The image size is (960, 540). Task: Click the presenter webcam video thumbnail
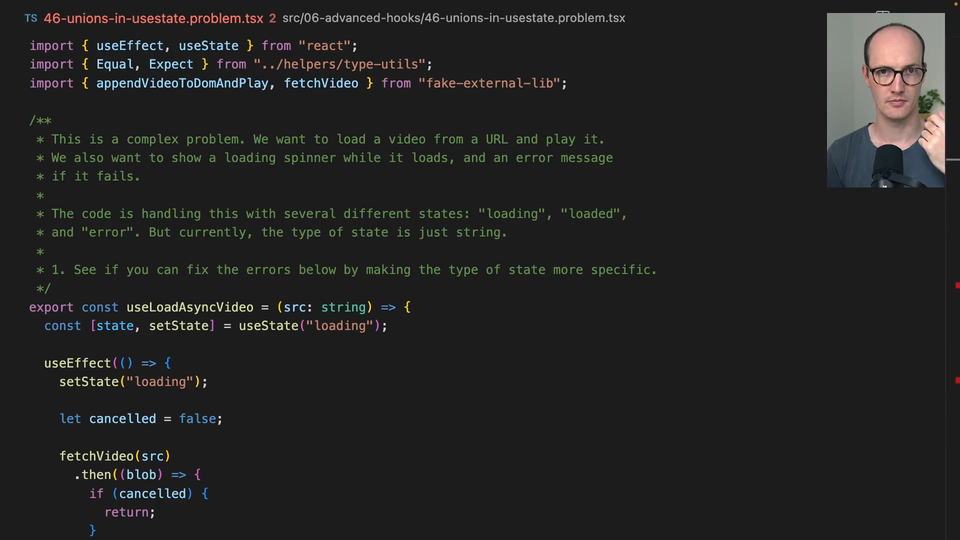[885, 100]
